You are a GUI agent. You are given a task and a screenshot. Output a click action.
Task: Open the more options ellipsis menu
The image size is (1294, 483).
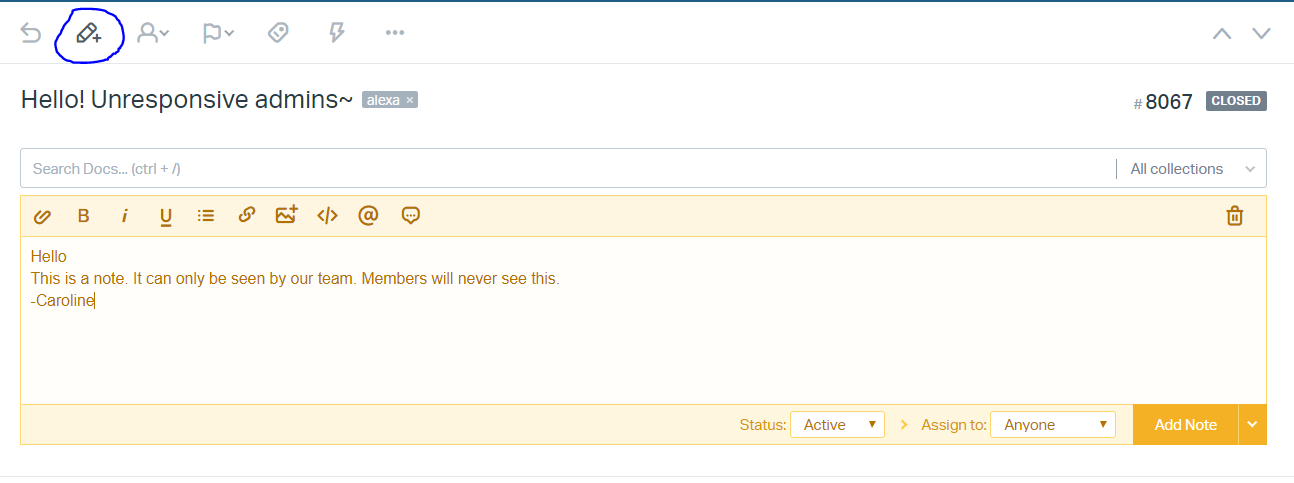(x=395, y=34)
